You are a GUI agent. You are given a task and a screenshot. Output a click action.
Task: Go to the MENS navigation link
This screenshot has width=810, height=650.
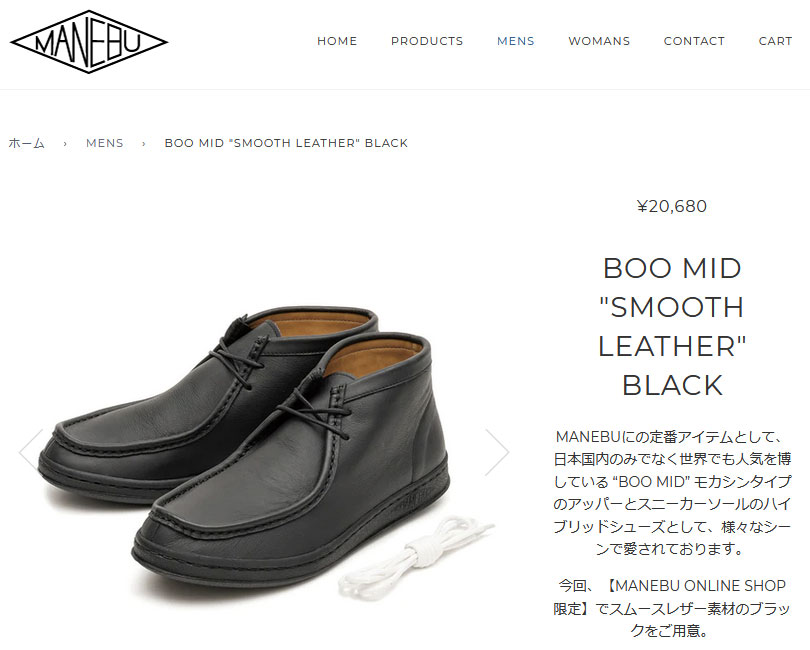tap(516, 41)
